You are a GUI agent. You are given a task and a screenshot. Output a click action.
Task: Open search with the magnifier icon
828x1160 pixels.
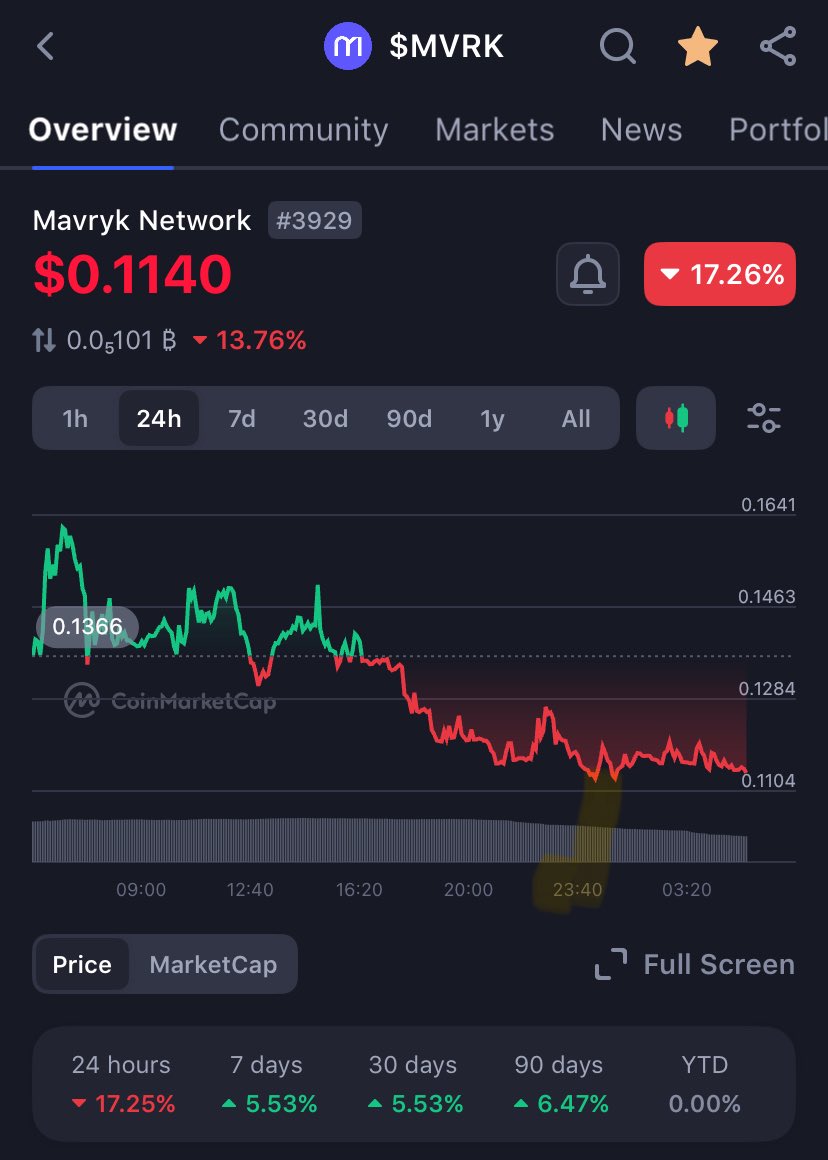coord(617,47)
